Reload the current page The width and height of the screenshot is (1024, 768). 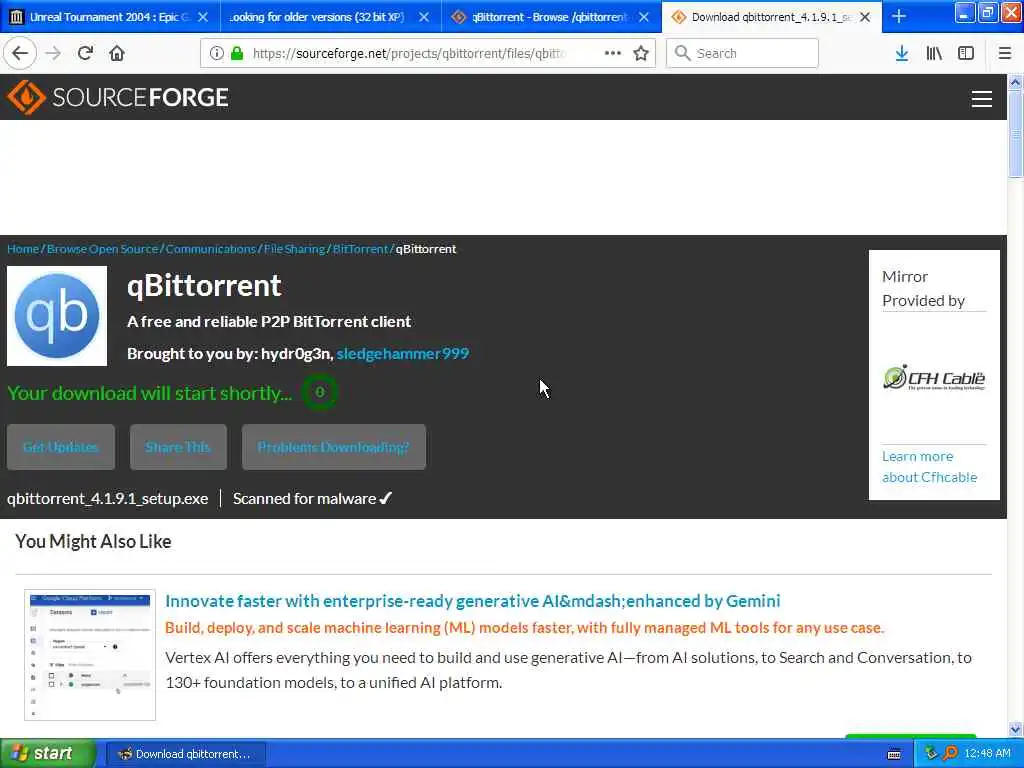click(85, 53)
